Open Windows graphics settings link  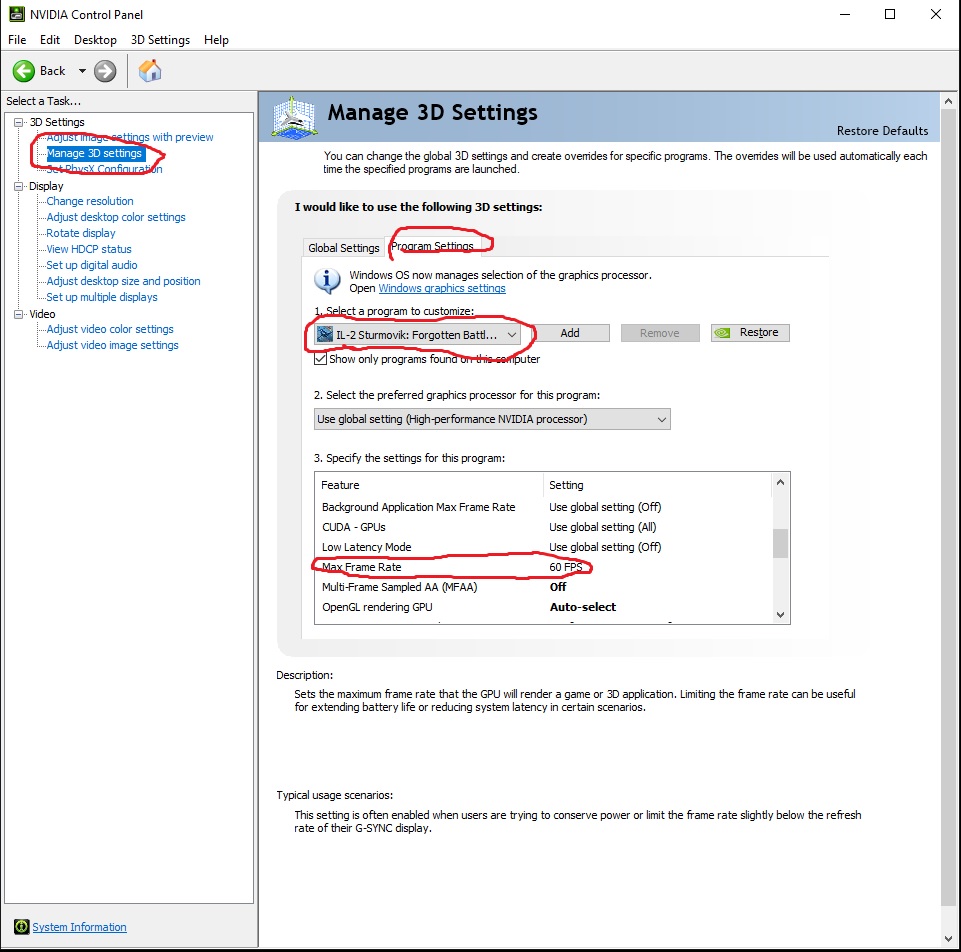pos(442,288)
